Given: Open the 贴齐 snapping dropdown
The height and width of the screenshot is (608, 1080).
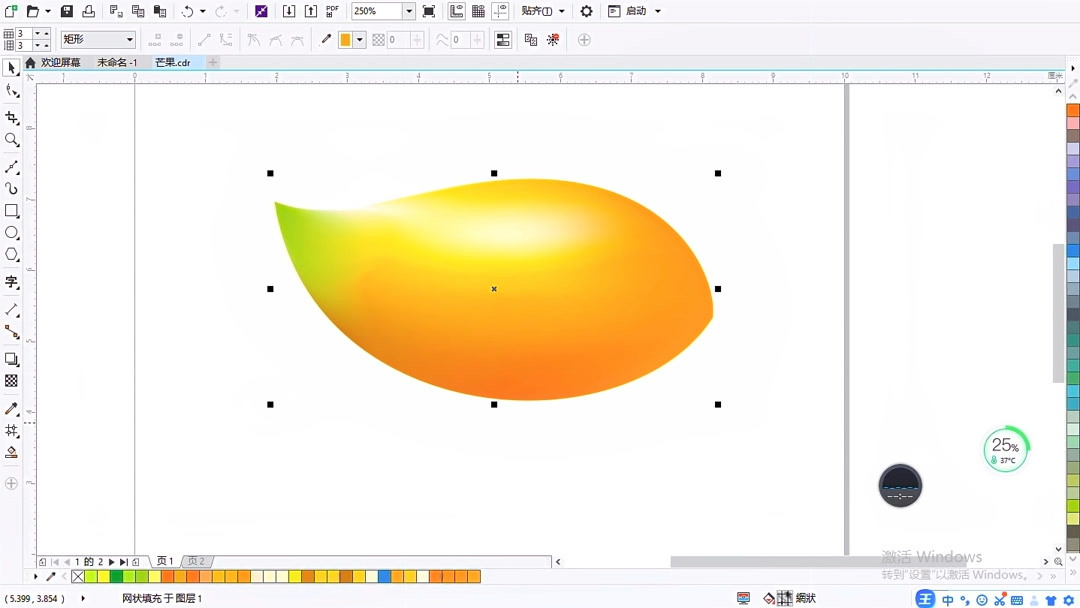Looking at the screenshot, I should click(x=561, y=11).
